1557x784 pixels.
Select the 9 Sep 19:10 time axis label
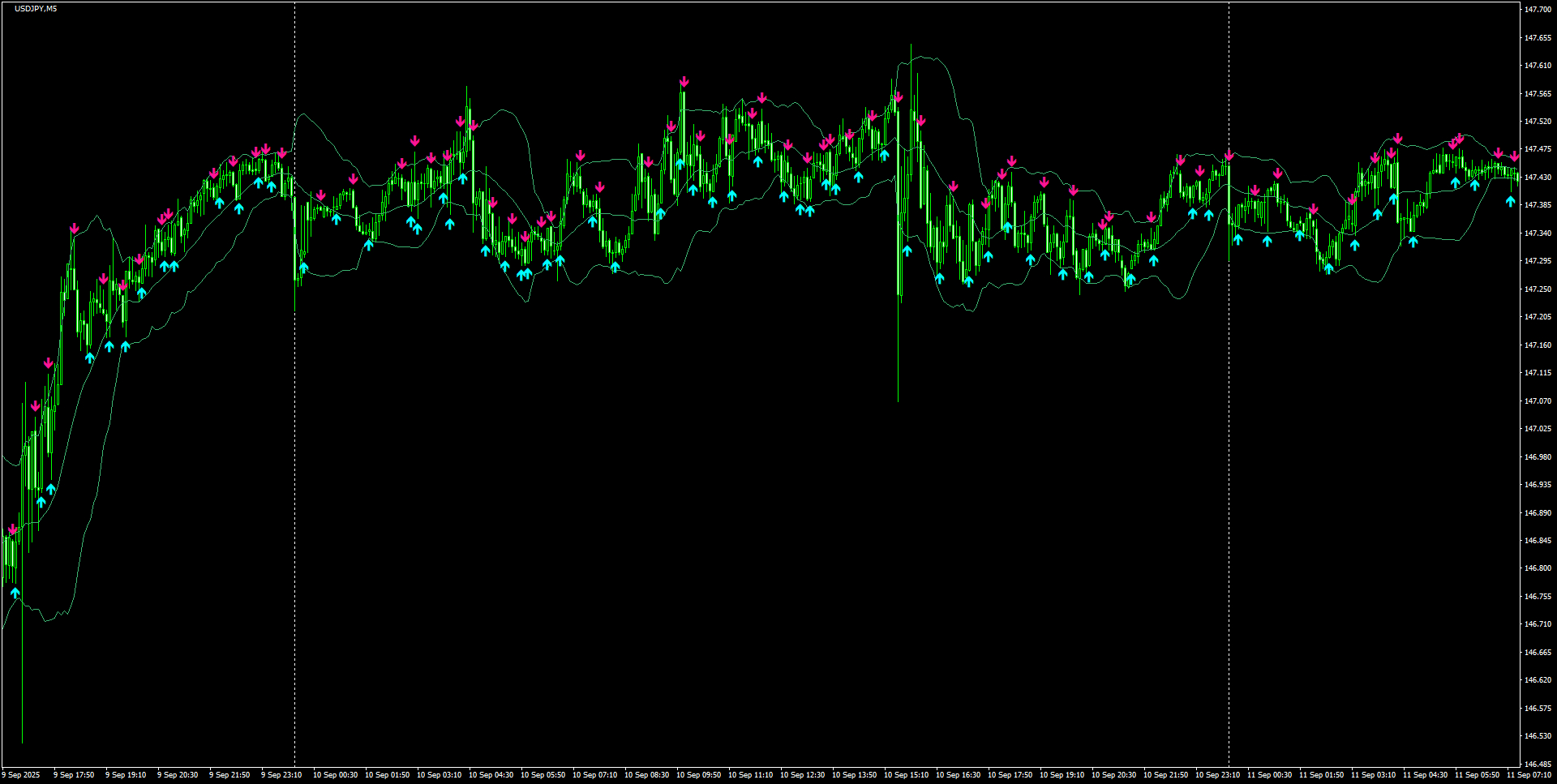(126, 775)
